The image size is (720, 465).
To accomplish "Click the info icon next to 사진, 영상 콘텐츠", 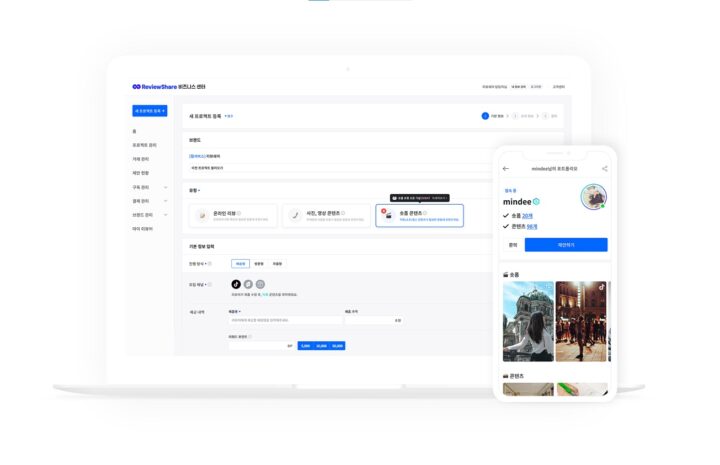I will click(x=343, y=213).
